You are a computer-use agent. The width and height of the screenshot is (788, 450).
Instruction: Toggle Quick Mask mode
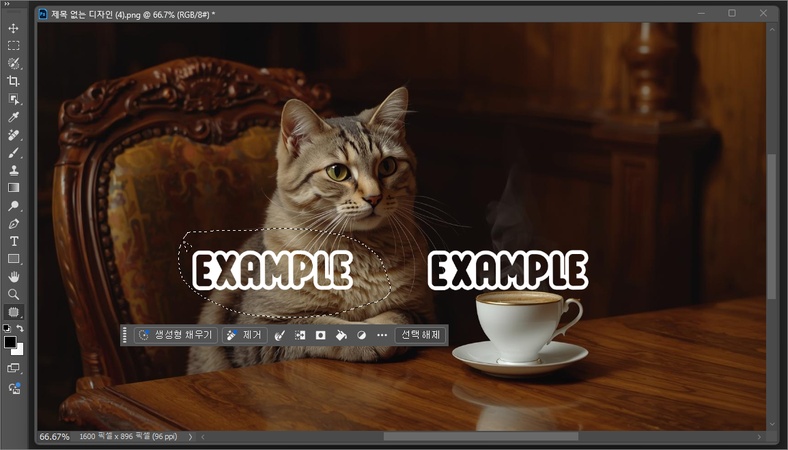pos(14,368)
